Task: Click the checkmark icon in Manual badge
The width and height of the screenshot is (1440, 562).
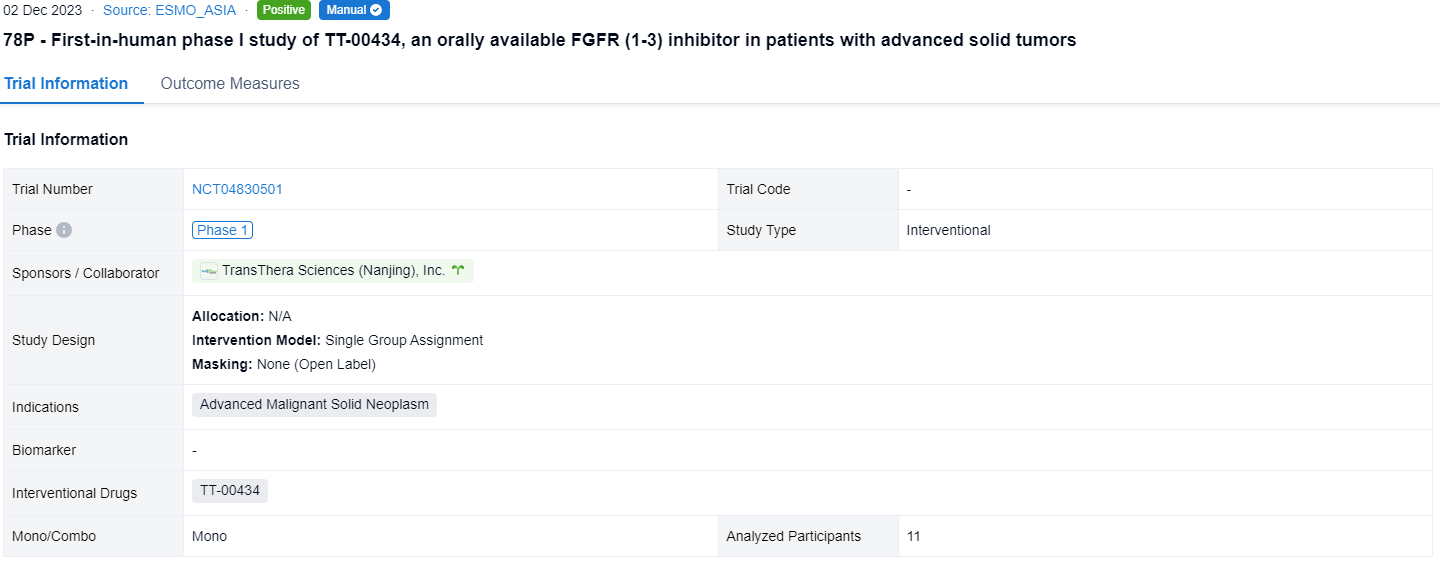Action: pyautogui.click(x=376, y=10)
